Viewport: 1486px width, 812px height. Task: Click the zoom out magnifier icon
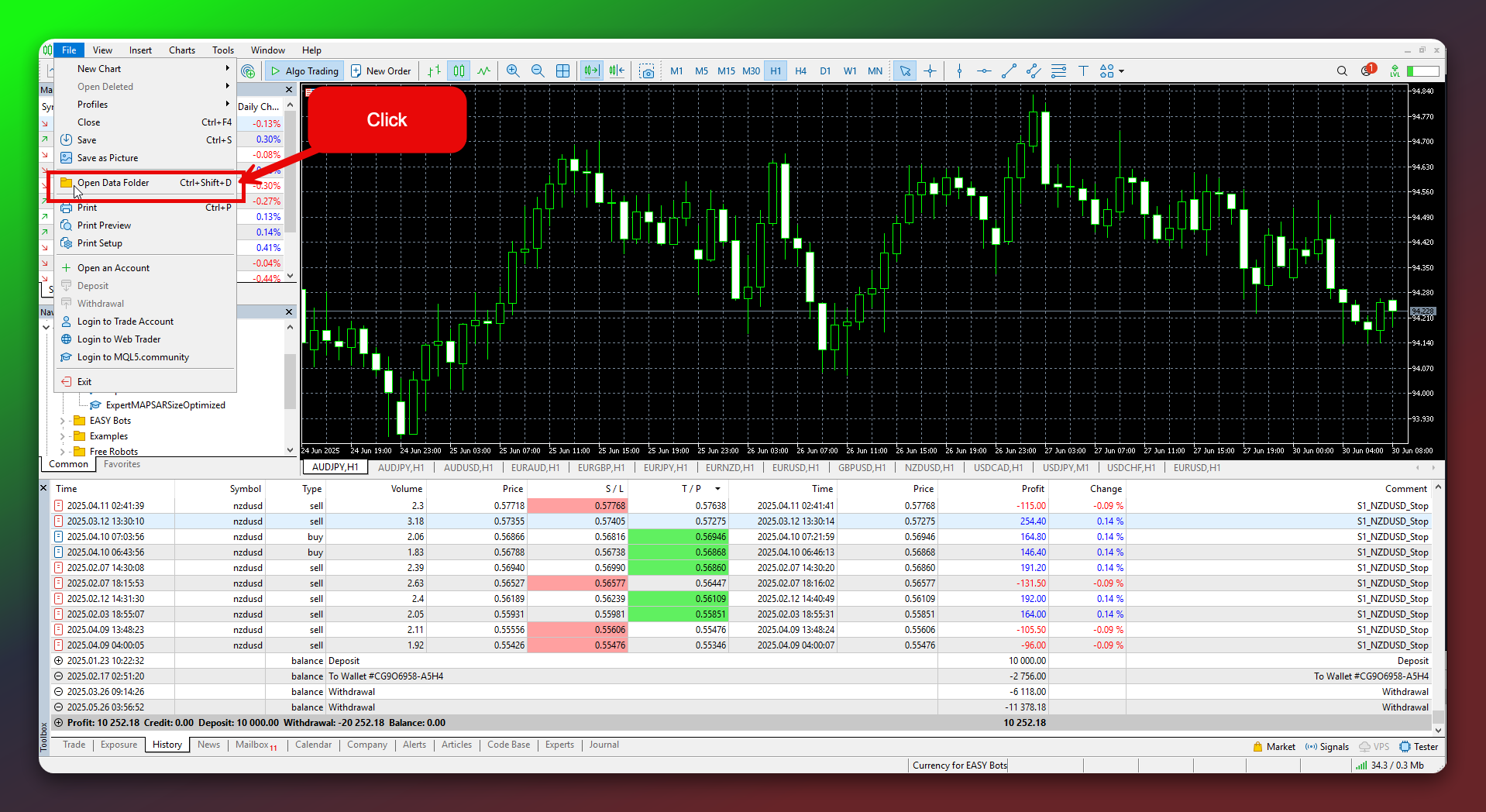coord(538,71)
